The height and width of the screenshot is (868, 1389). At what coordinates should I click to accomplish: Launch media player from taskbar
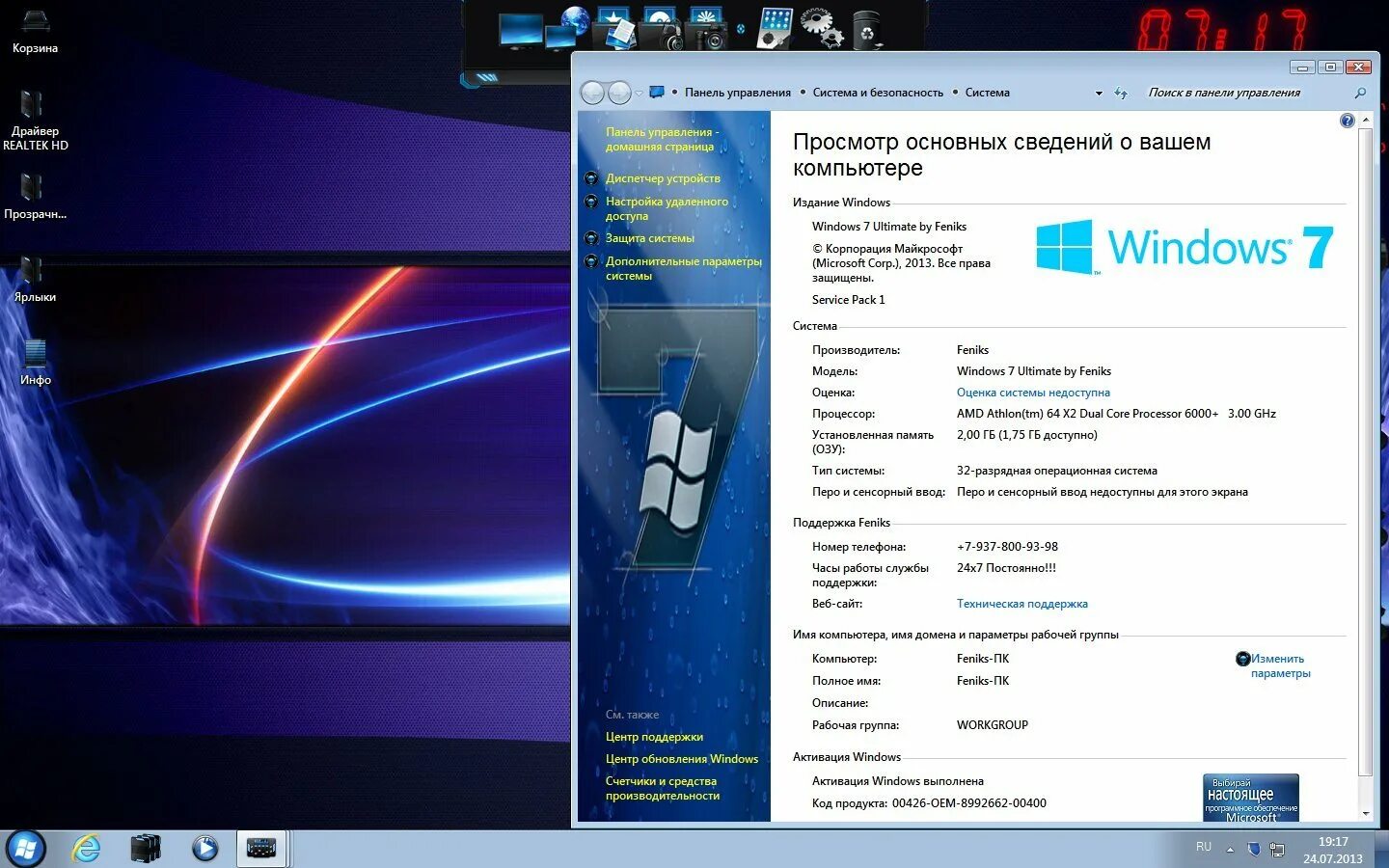click(205, 849)
